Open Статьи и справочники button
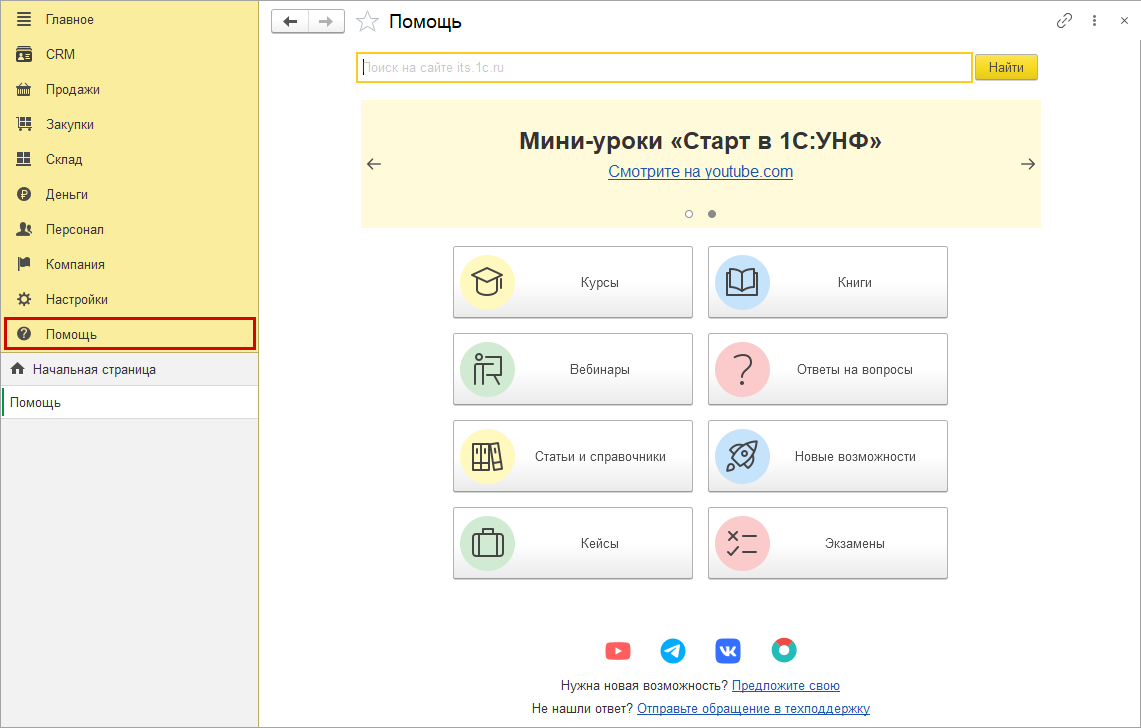 coord(573,456)
